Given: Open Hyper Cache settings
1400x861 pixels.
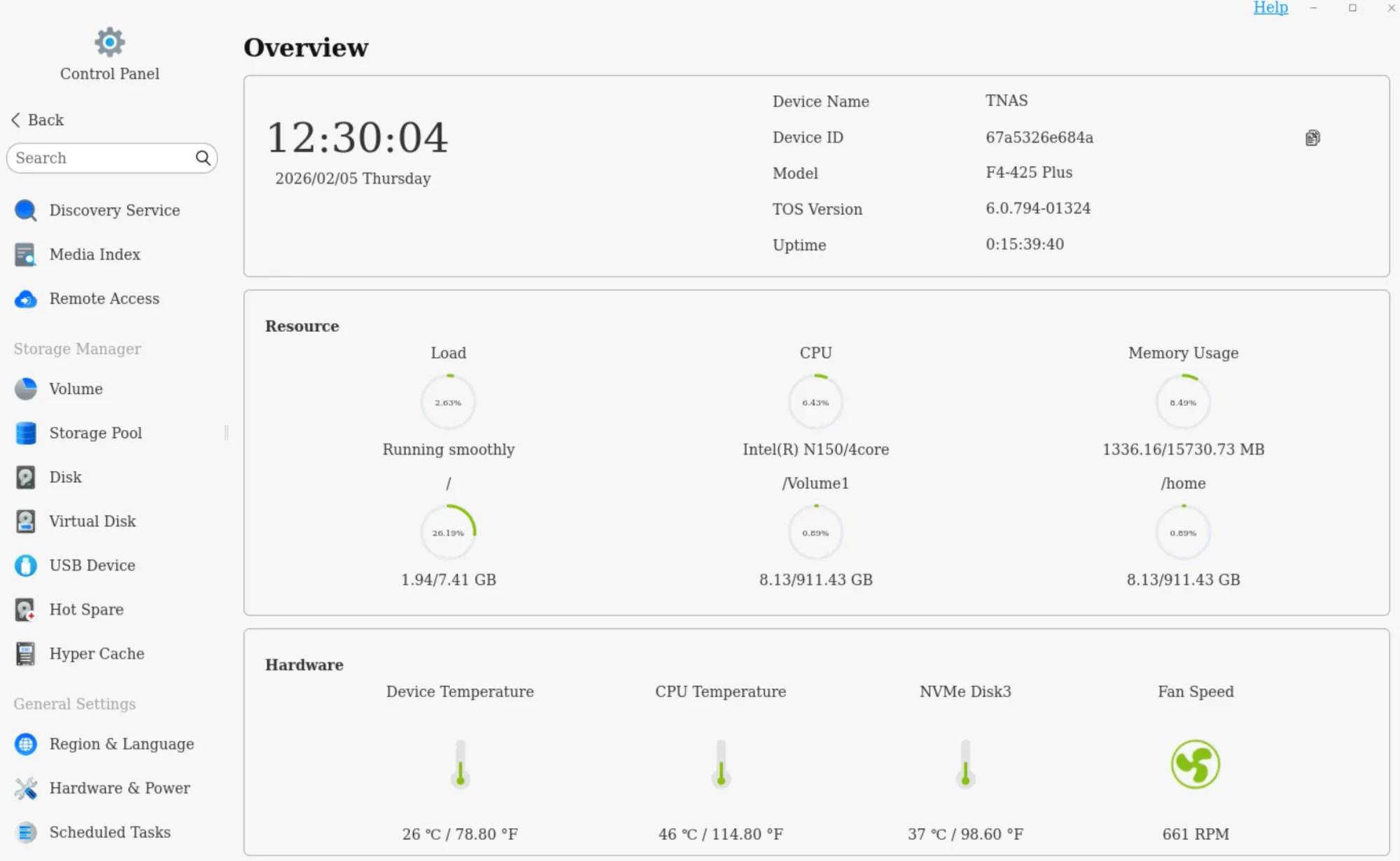Looking at the screenshot, I should pyautogui.click(x=95, y=653).
